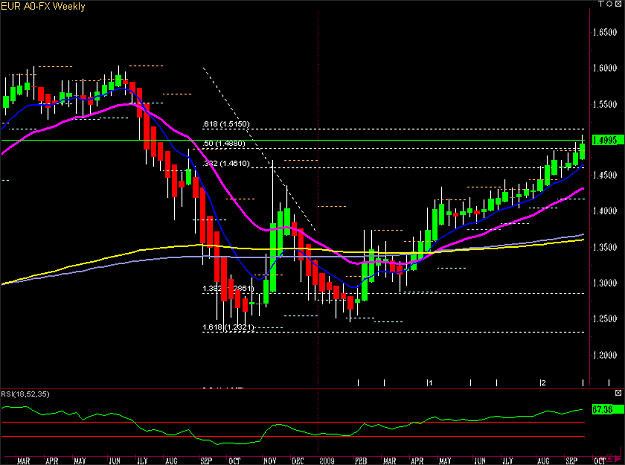Click the EUR A0-FX Weekly chart title
The width and height of the screenshot is (625, 465).
tap(43, 6)
